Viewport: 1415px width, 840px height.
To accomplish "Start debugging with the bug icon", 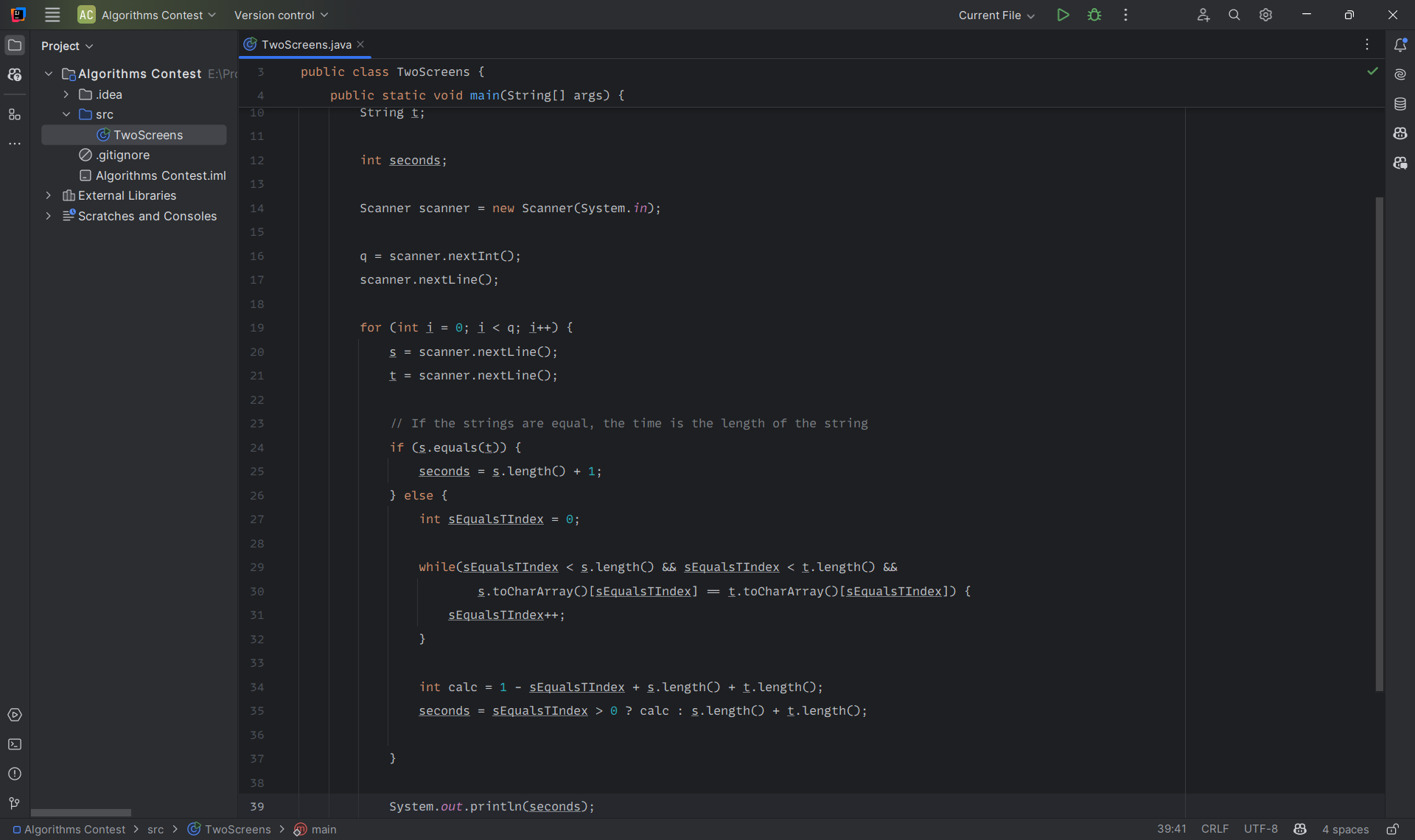I will click(x=1094, y=15).
